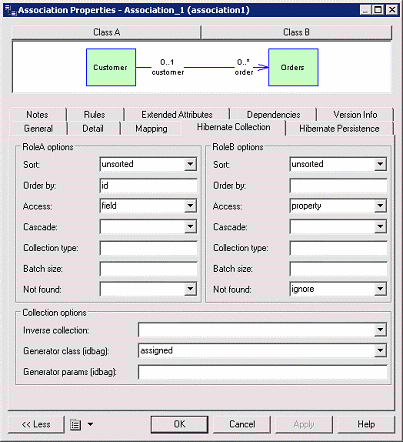
Task: Open the Inverse collection dropdown
Action: tap(380, 330)
